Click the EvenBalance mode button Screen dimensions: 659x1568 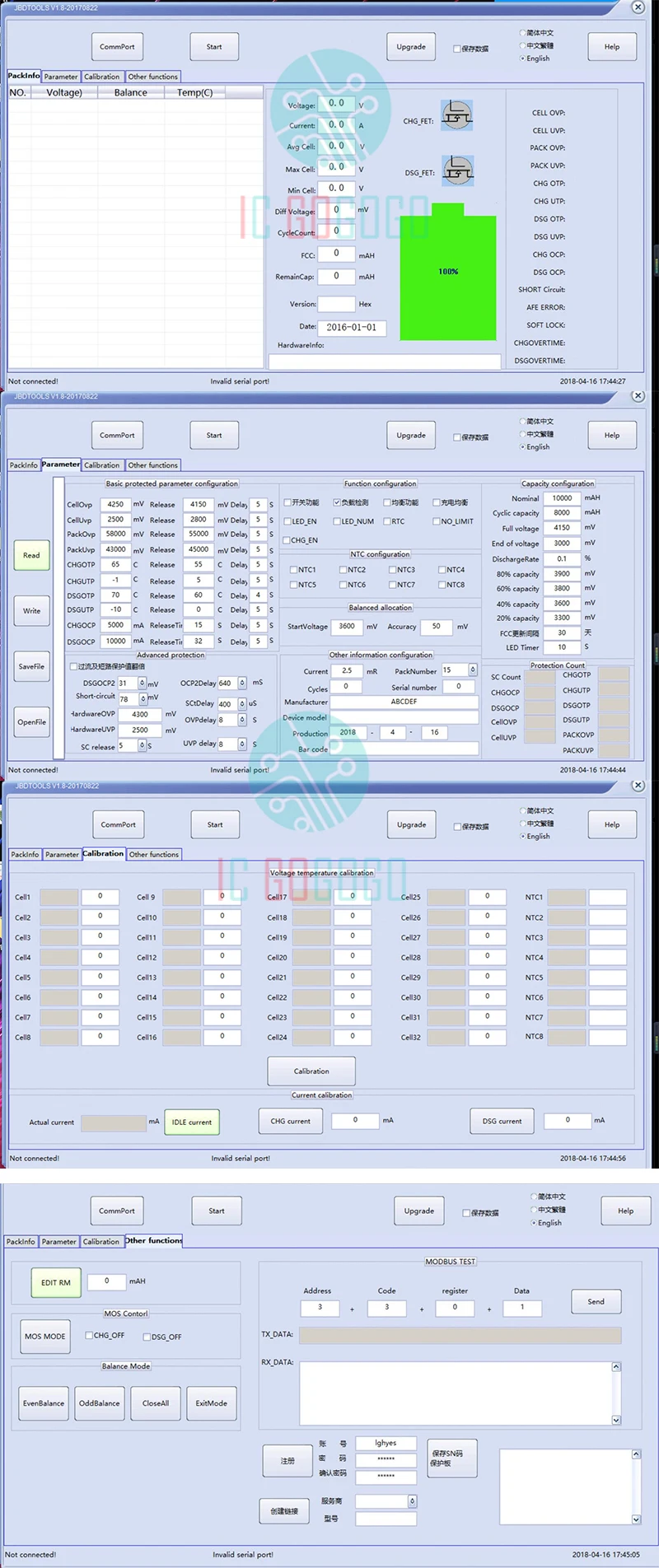coord(44,1403)
